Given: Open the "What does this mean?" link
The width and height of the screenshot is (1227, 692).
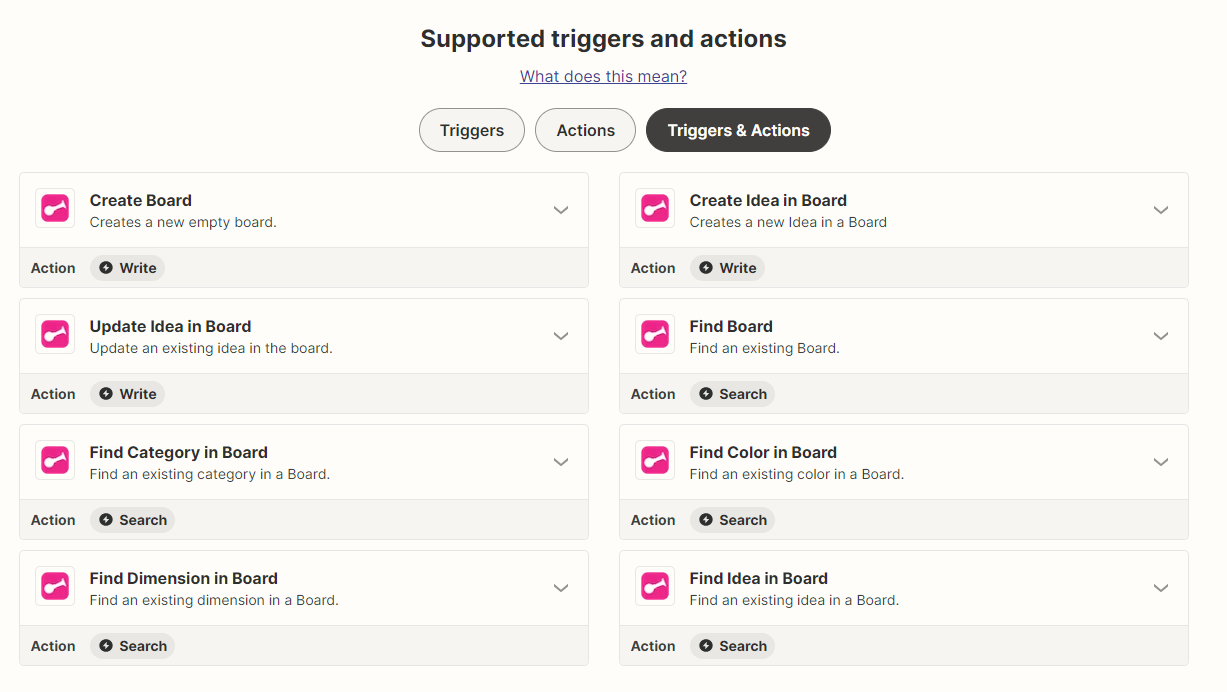Looking at the screenshot, I should [603, 76].
